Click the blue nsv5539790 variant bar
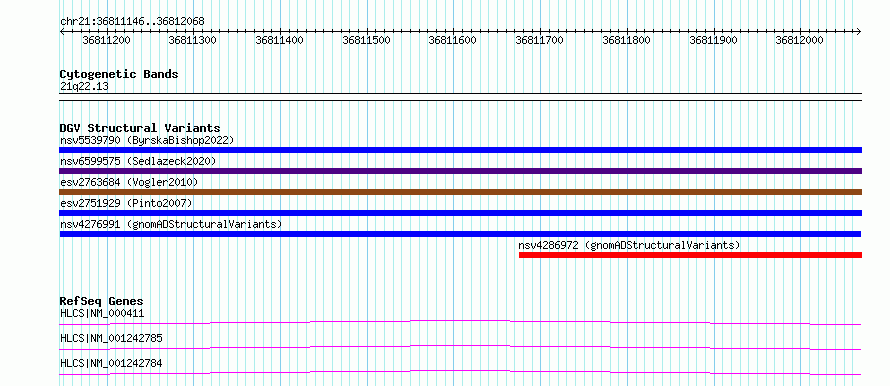 coord(460,150)
